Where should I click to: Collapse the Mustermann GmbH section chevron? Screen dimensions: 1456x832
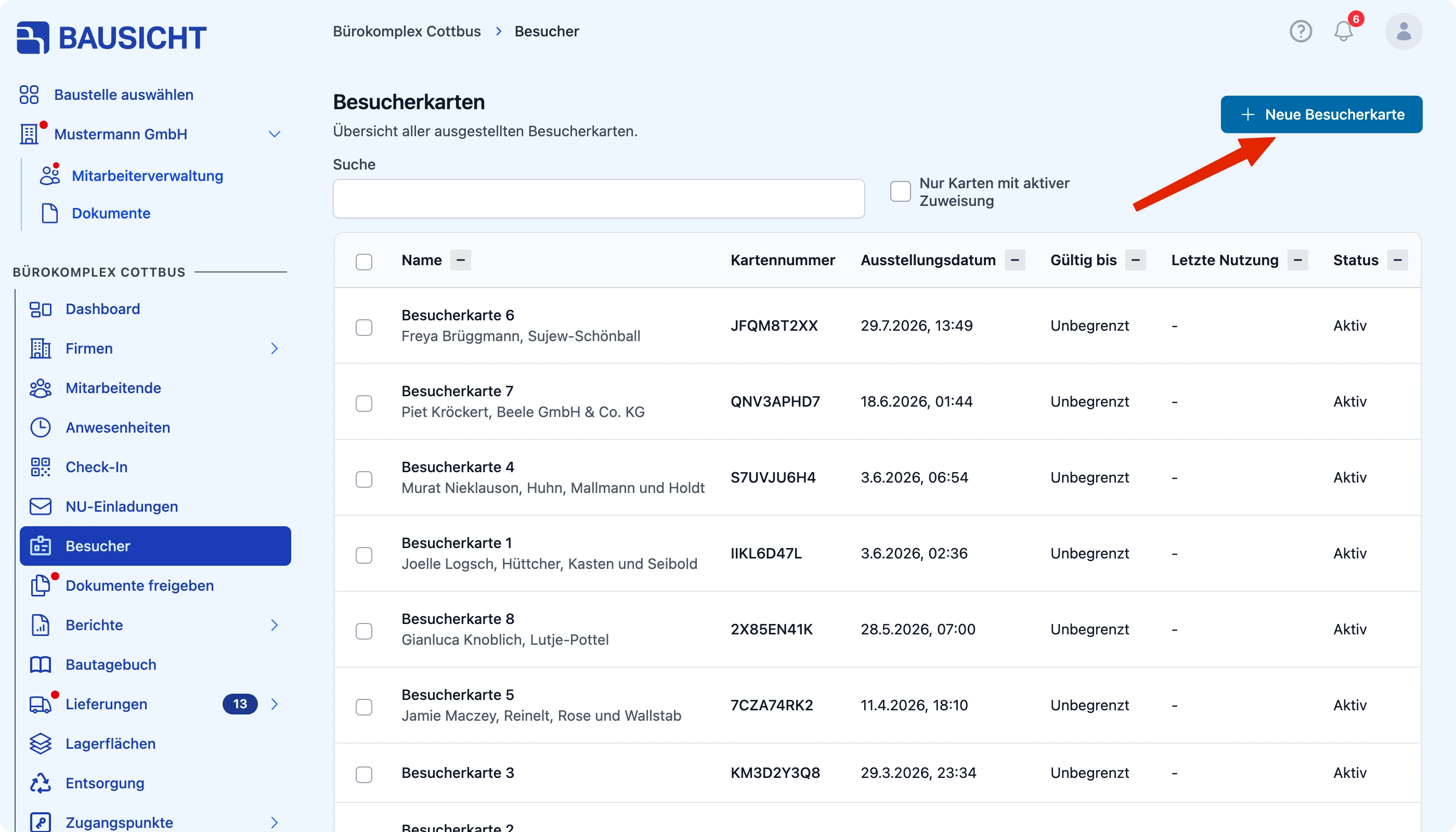[x=274, y=134]
